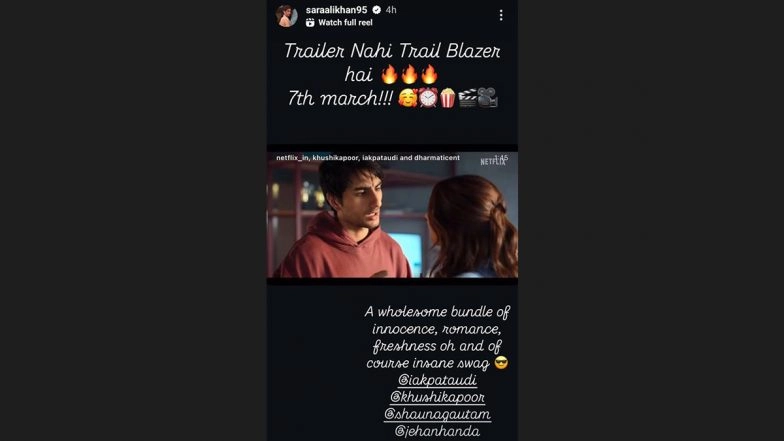The height and width of the screenshot is (441, 784).
Task: Click the movie camera emoji
Action: (487, 98)
